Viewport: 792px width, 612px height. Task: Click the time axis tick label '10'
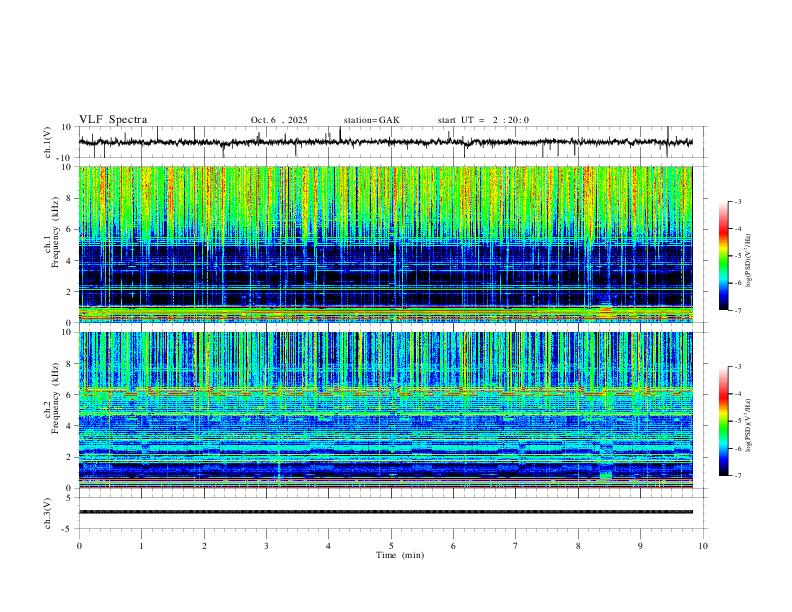(703, 546)
